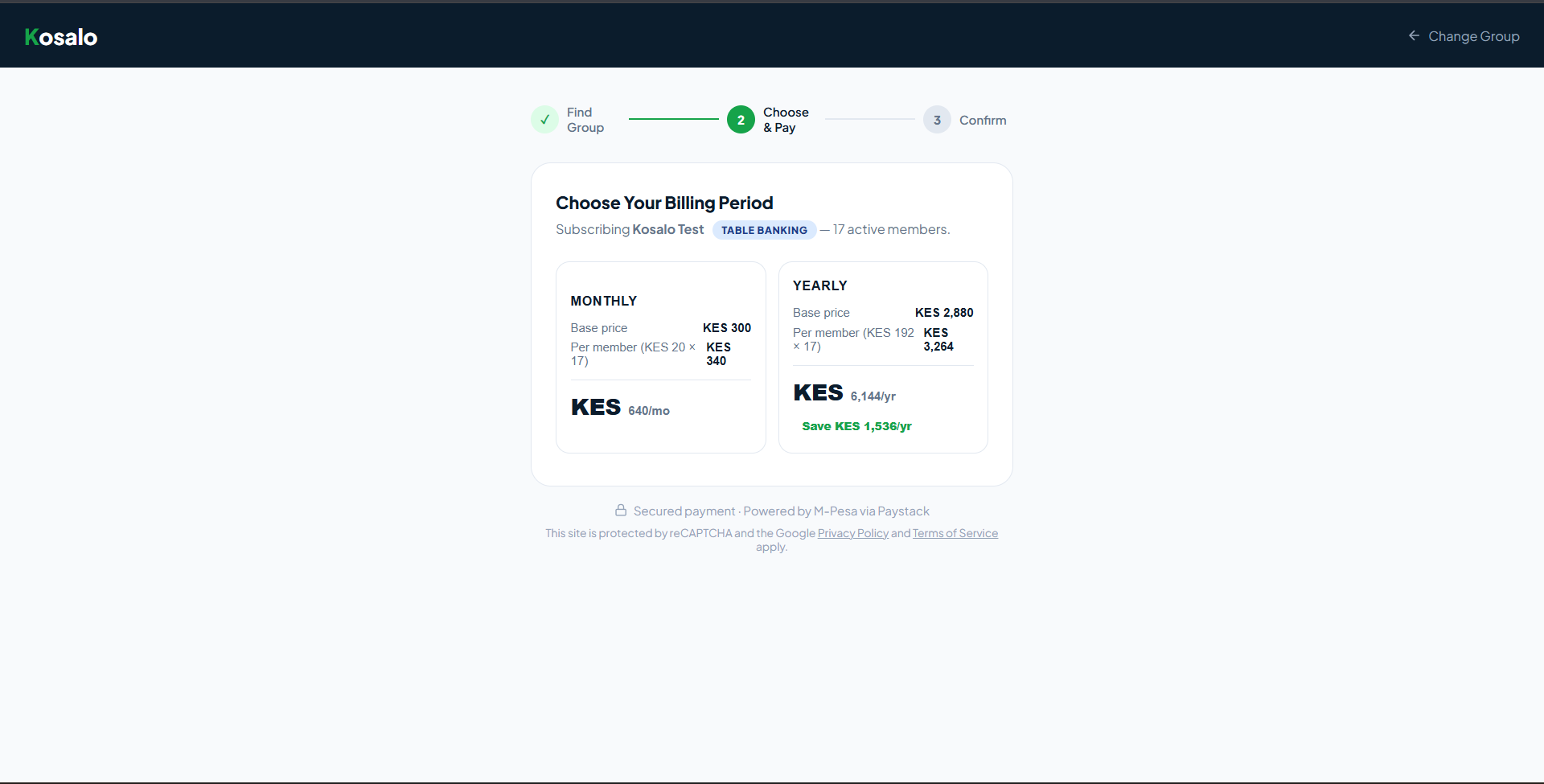
Task: Click the Kosalo Test group name
Action: click(667, 229)
